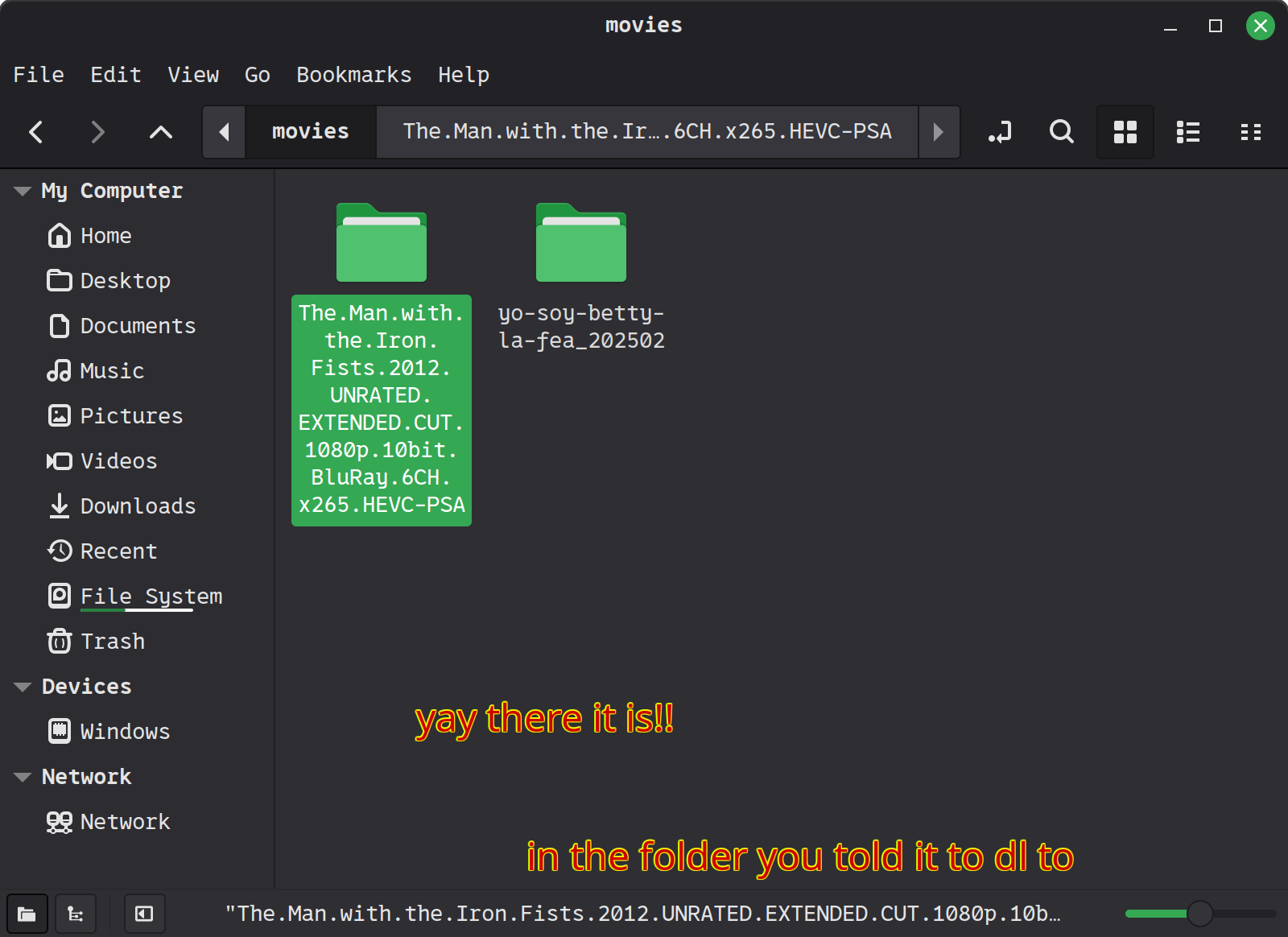Close the movies window

(x=1261, y=26)
